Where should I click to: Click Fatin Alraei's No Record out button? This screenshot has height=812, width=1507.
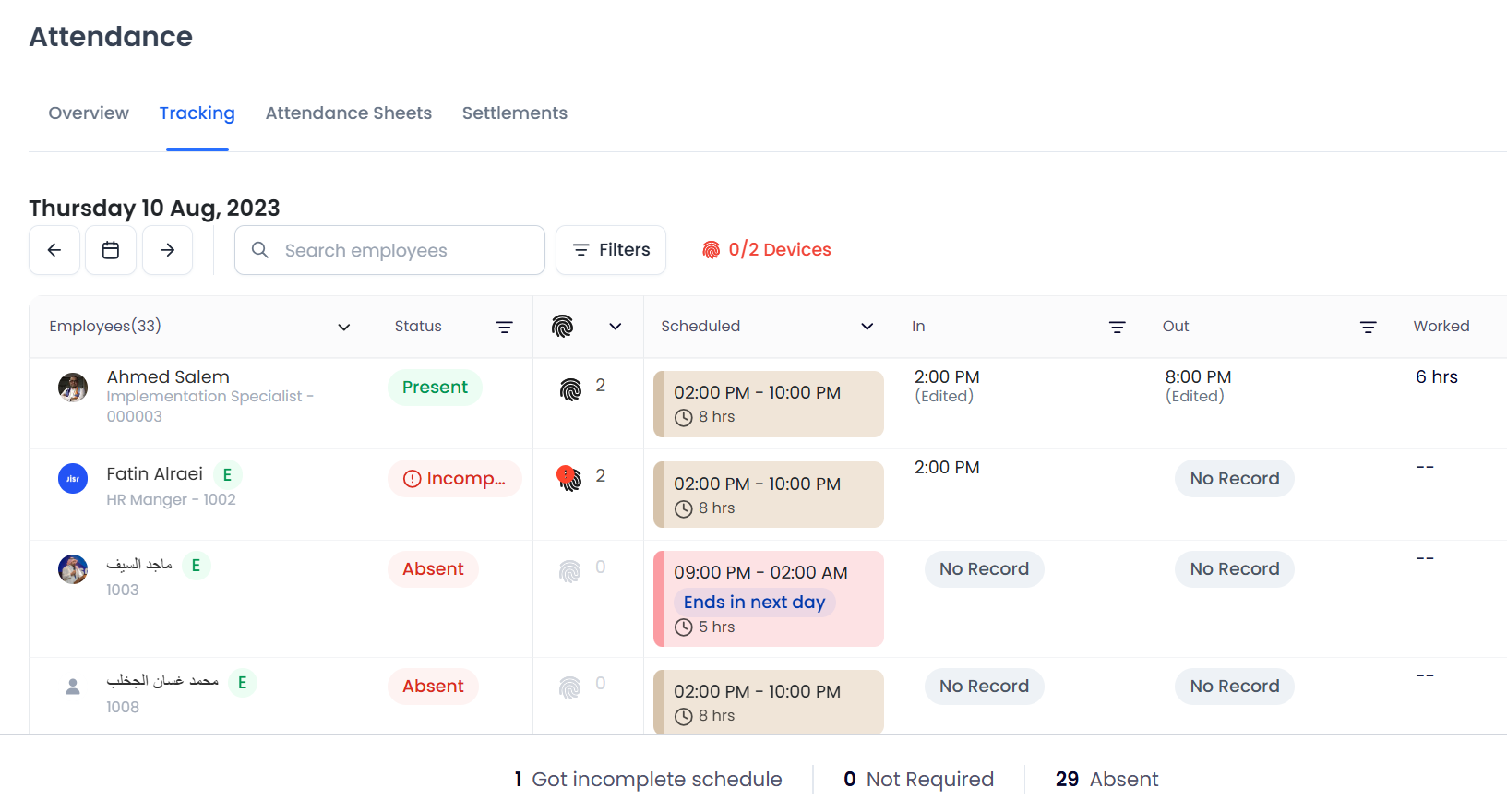[x=1234, y=479]
